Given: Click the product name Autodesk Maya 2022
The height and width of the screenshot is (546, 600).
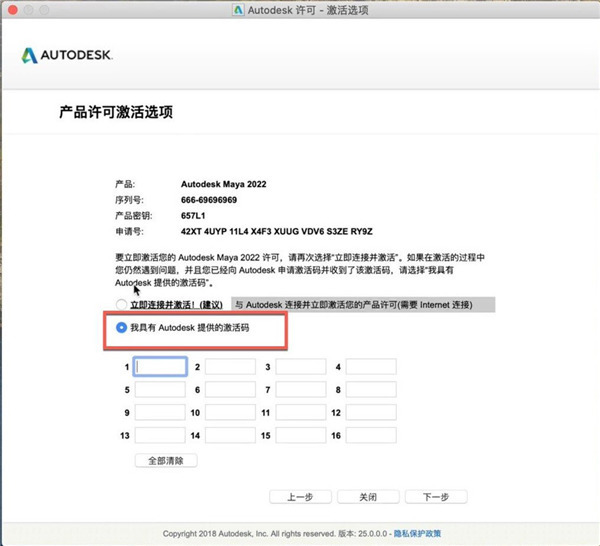Looking at the screenshot, I should 223,184.
